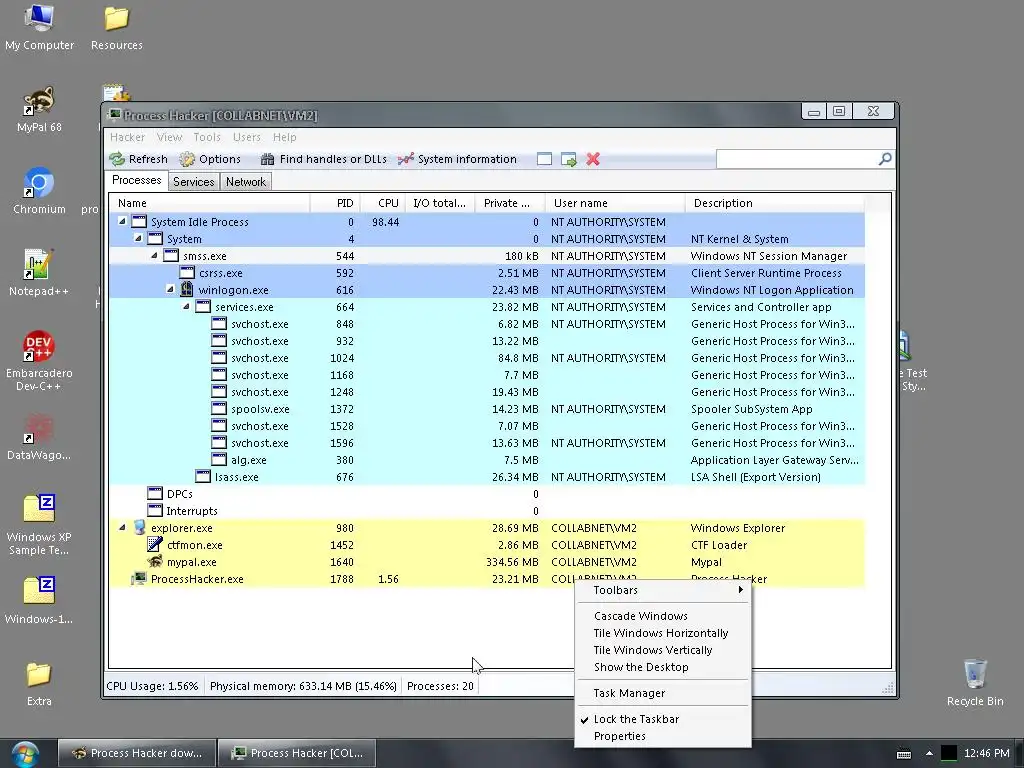The height and width of the screenshot is (768, 1024).
Task: Open the Users menu
Action: (247, 137)
